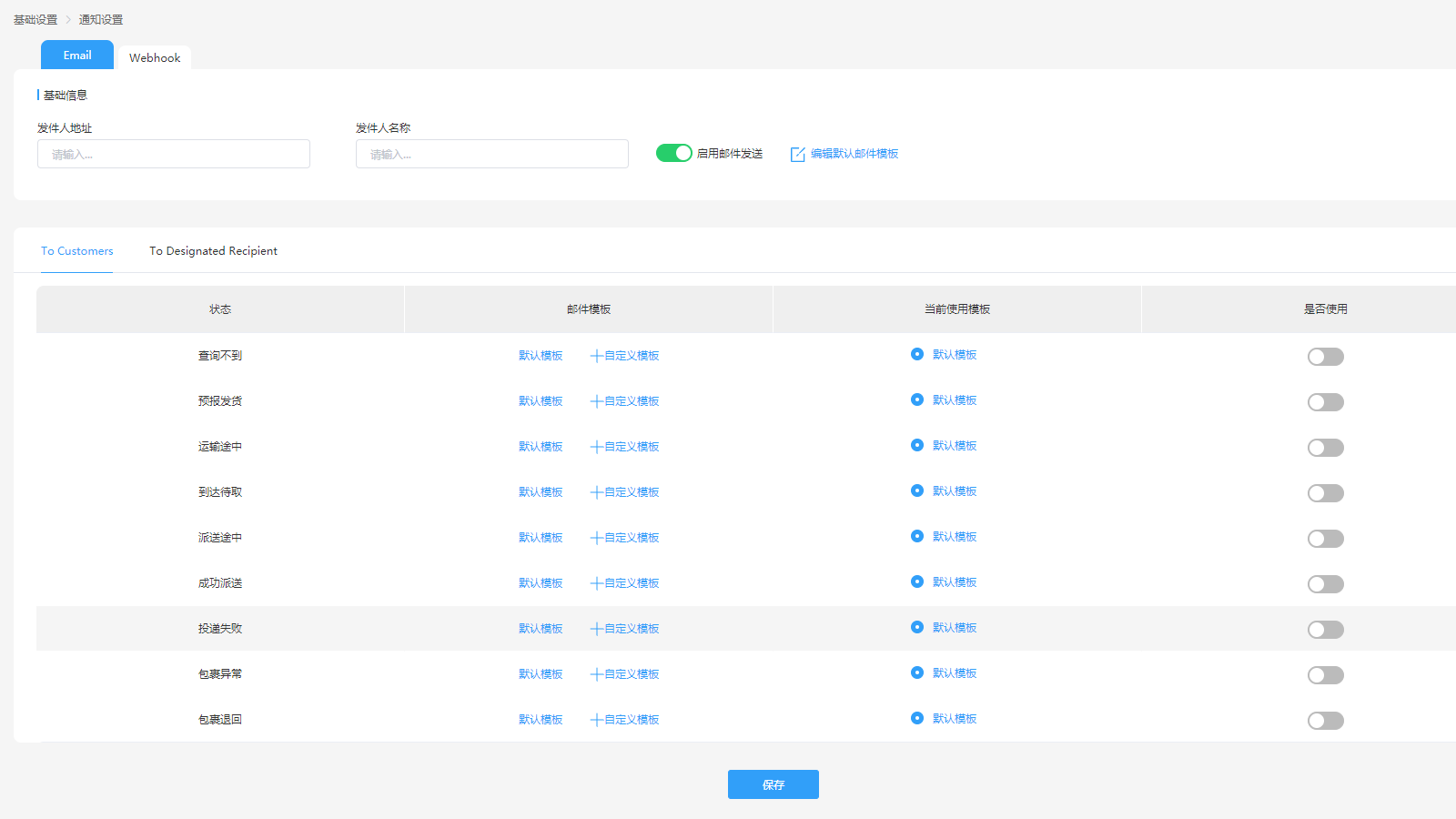Click the 保存 button
This screenshot has height=819, width=1456.
click(x=773, y=784)
